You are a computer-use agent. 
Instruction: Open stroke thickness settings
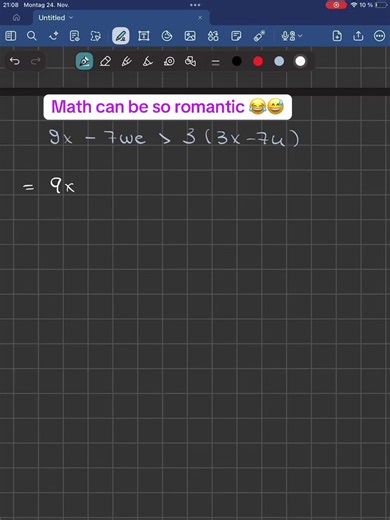(x=216, y=62)
